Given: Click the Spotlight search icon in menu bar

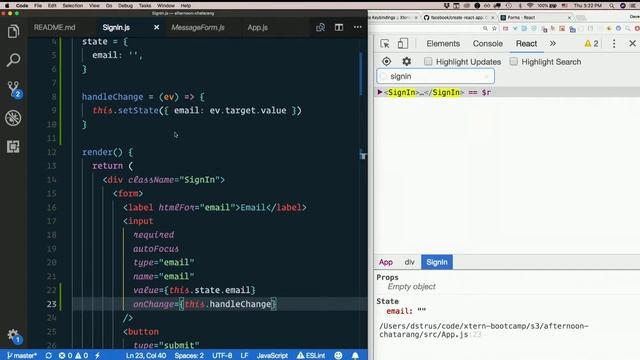Looking at the screenshot, I should coord(611,5).
